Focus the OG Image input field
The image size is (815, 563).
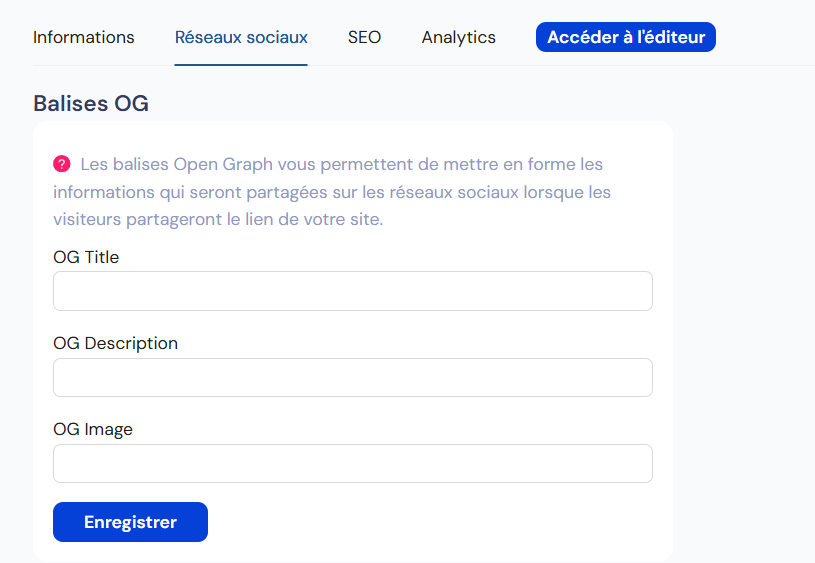coord(353,463)
